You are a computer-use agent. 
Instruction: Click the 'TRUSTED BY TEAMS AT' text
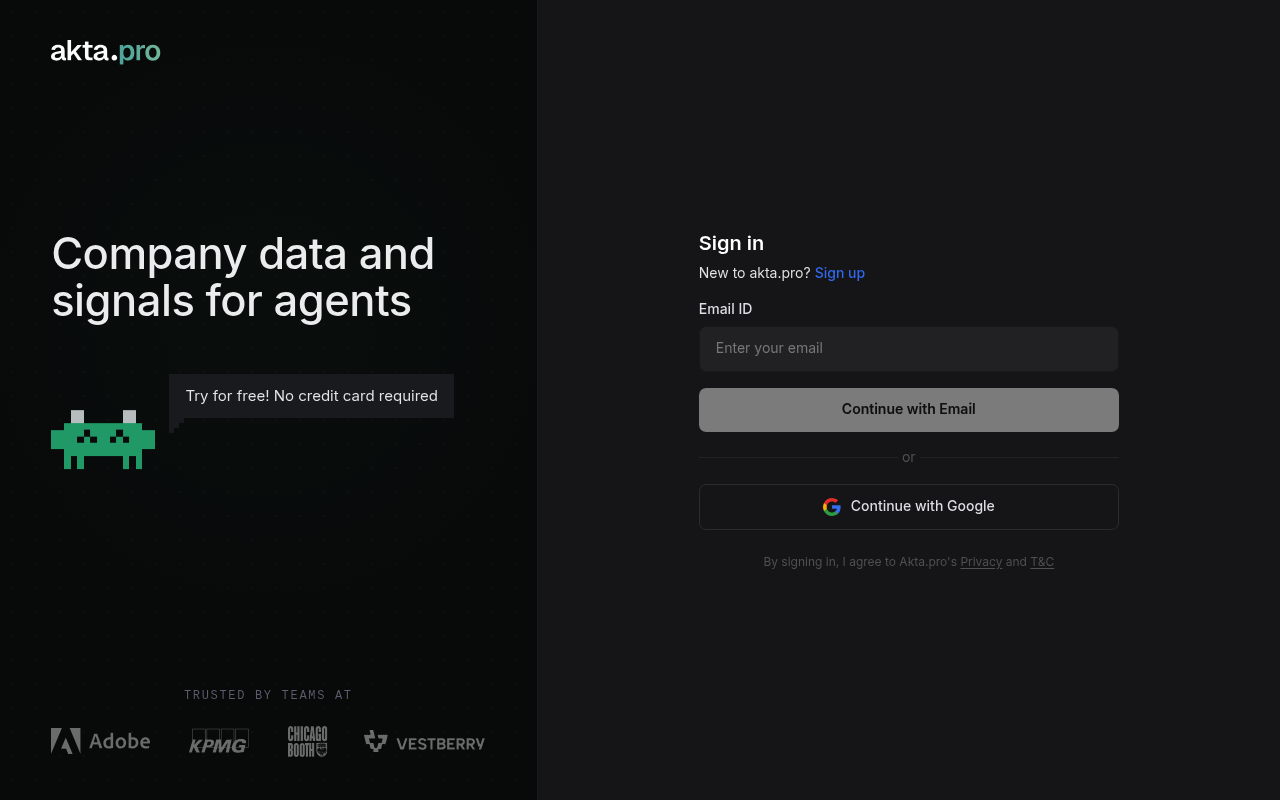click(x=268, y=695)
